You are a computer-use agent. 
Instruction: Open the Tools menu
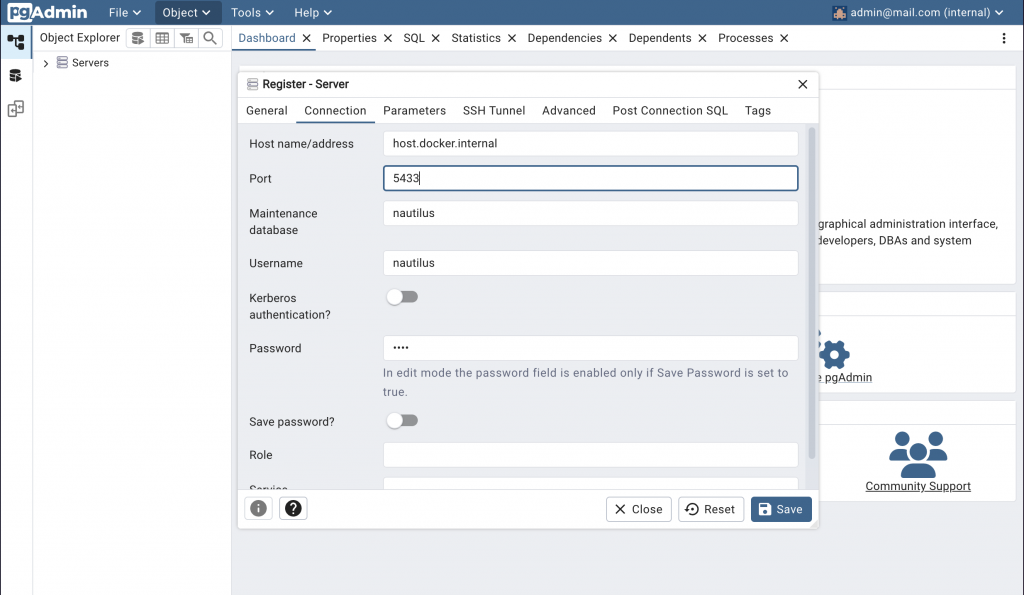point(252,12)
